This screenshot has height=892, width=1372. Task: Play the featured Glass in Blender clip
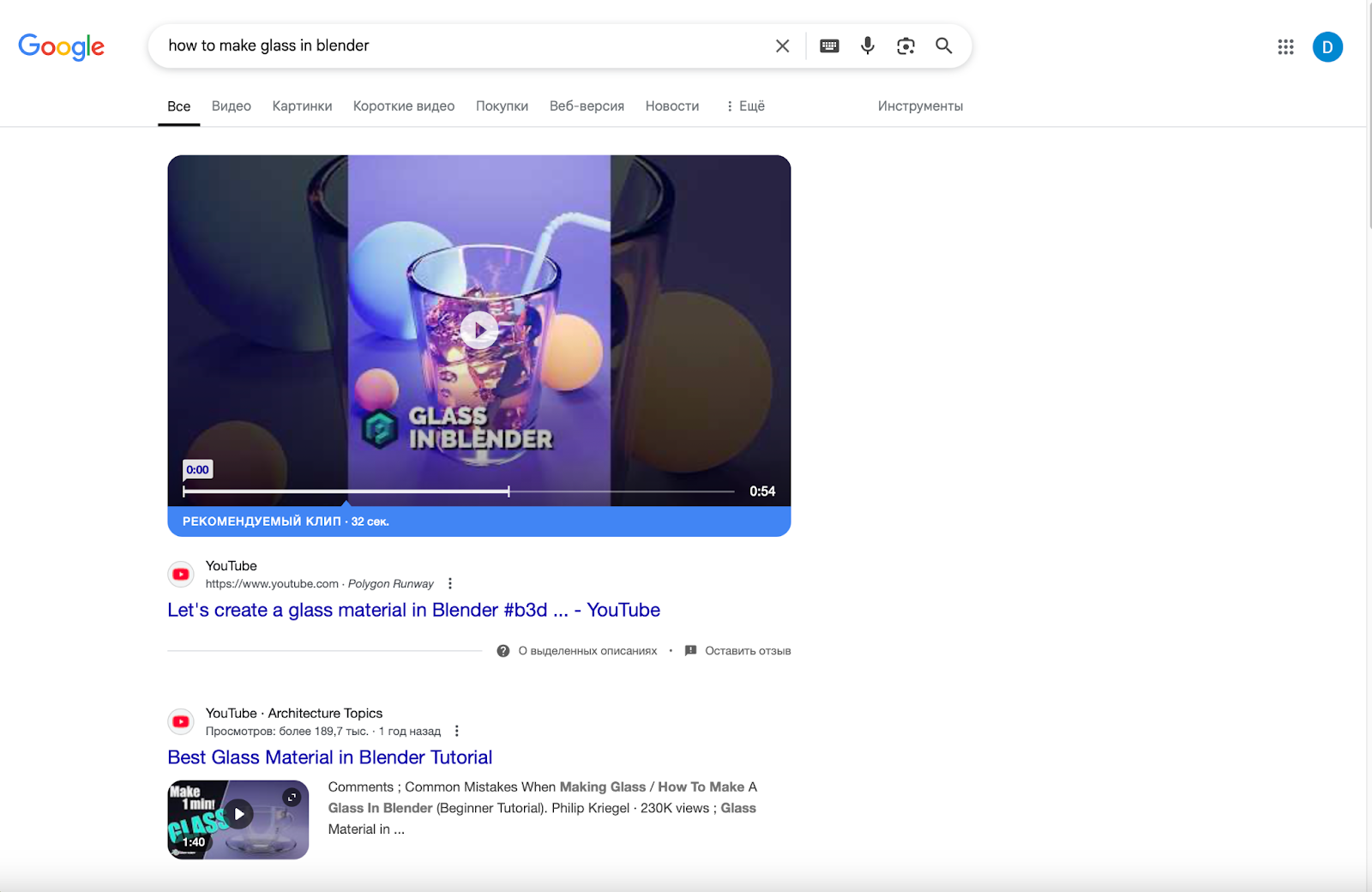(479, 329)
